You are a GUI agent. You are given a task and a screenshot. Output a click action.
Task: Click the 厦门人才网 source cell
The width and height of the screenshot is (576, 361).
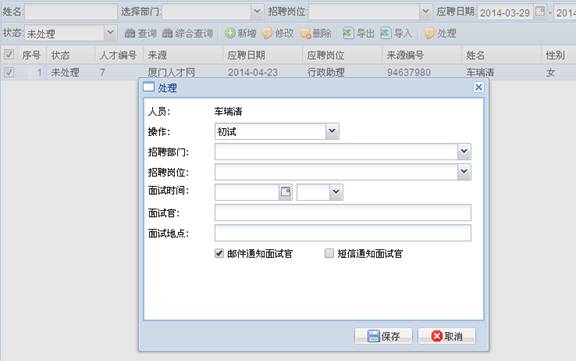[x=171, y=72]
